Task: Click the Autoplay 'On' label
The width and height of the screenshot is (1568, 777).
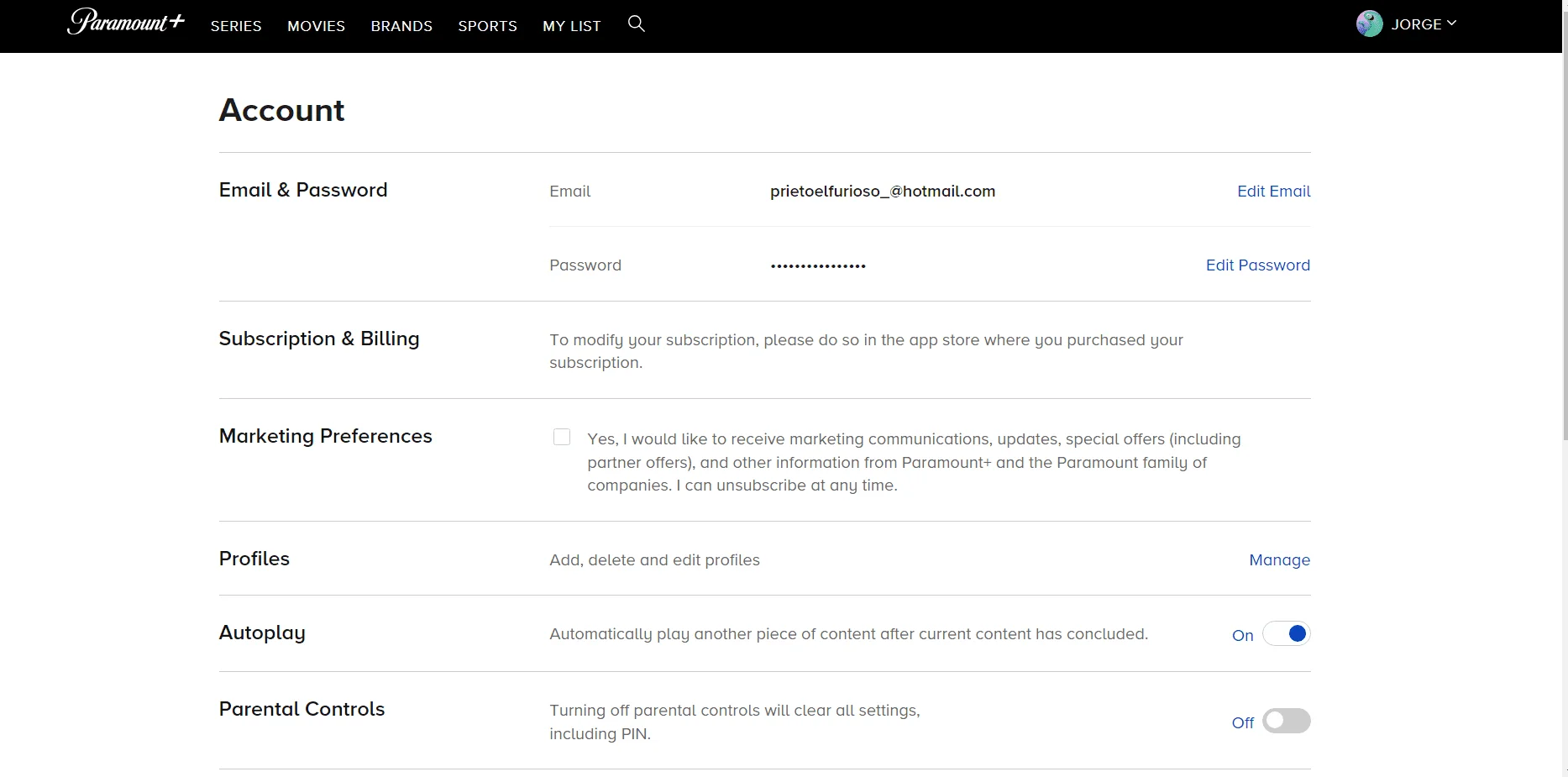Action: coord(1242,636)
